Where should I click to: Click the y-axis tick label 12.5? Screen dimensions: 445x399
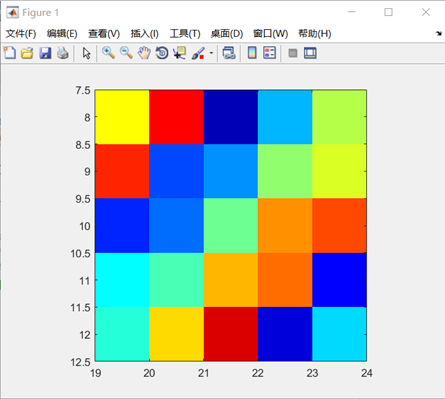[80, 362]
